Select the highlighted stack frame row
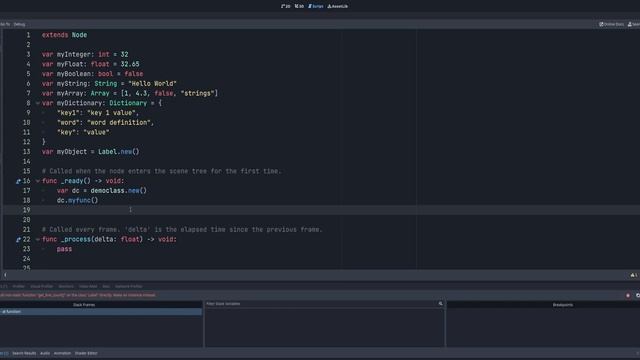 tap(101, 312)
